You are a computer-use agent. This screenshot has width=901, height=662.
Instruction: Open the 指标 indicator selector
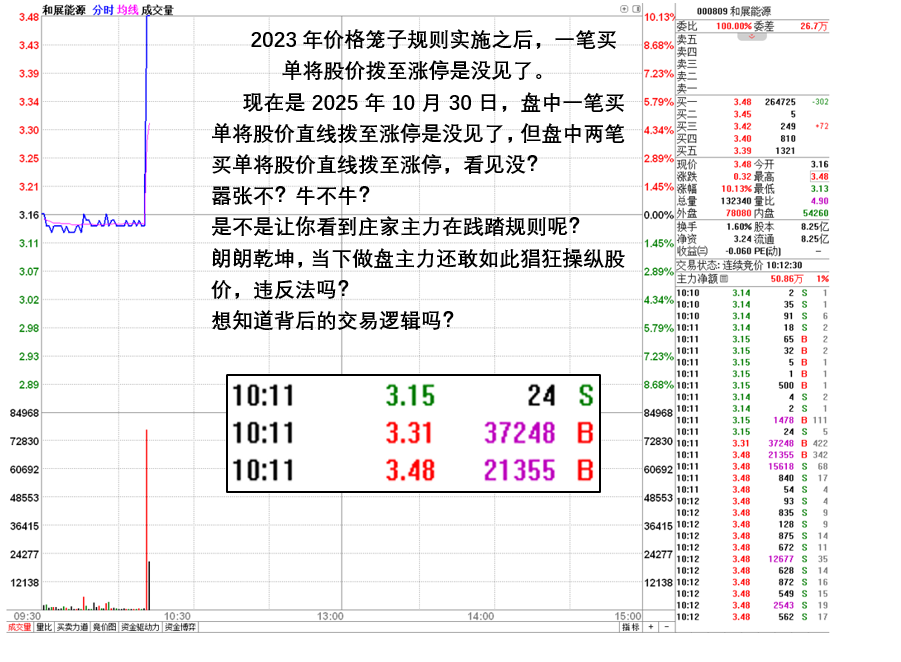click(630, 627)
